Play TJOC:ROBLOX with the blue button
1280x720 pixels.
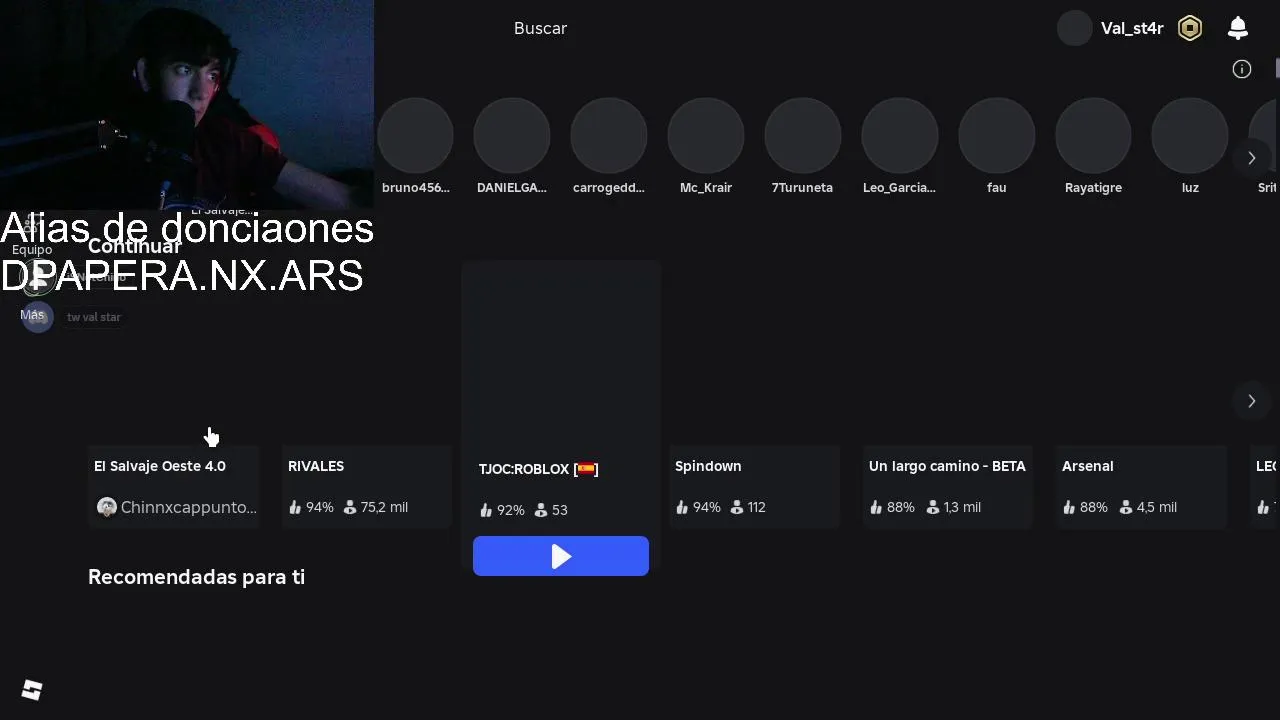pos(561,556)
